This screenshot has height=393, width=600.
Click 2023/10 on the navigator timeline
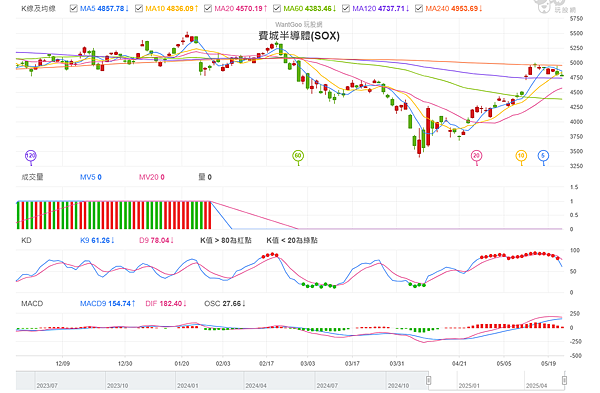pos(117,386)
